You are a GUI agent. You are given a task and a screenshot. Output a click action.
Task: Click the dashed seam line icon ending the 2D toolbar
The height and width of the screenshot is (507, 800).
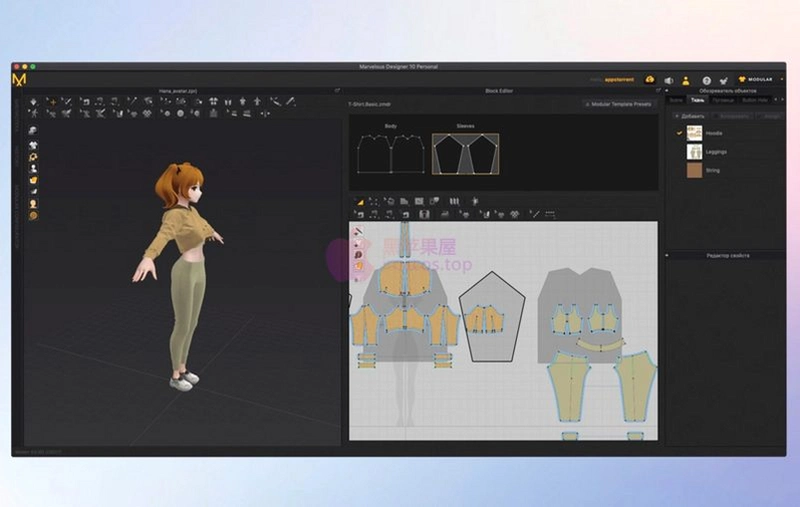pyautogui.click(x=550, y=214)
